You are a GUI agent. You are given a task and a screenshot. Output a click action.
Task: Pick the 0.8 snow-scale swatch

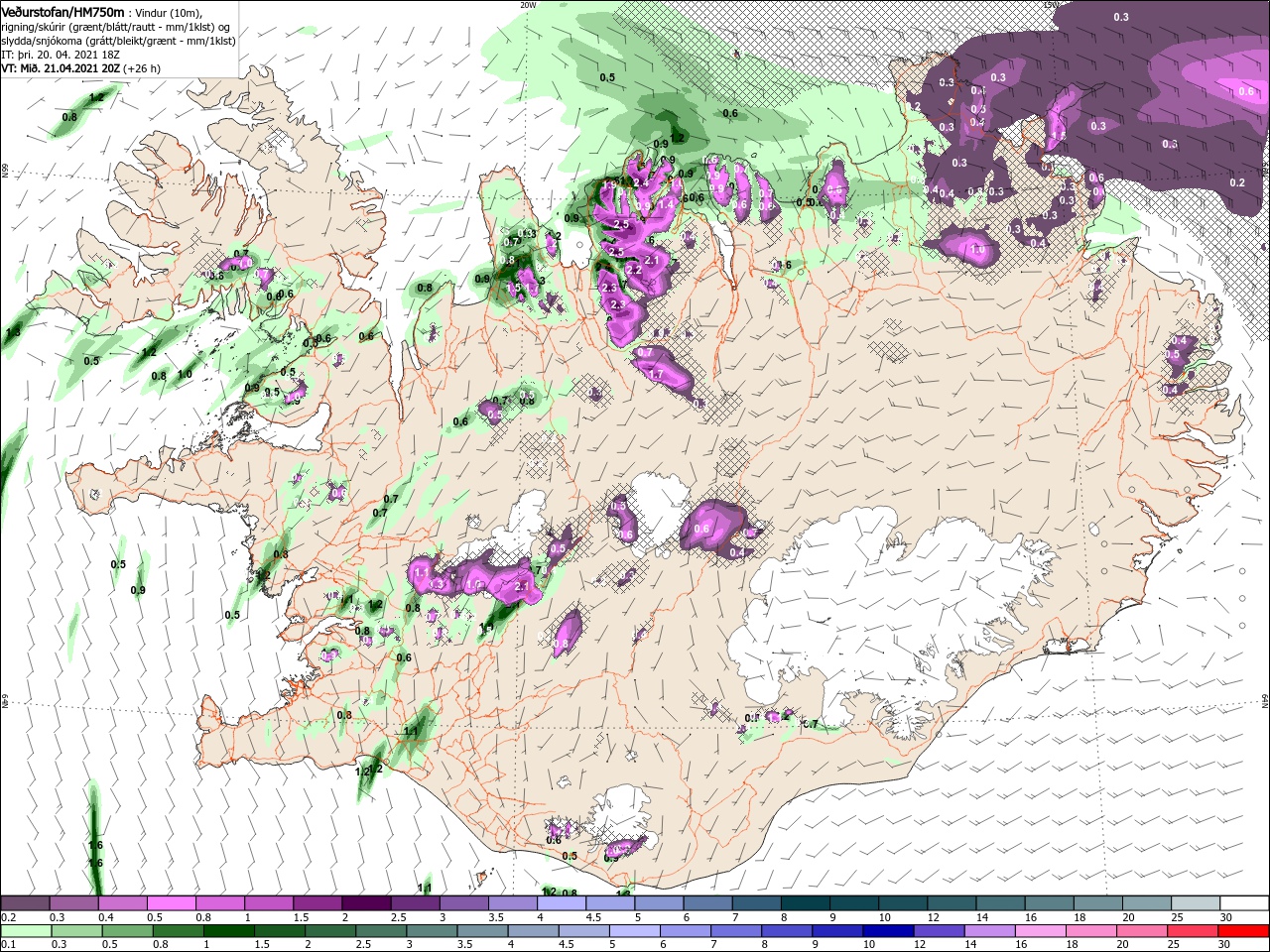219,903
